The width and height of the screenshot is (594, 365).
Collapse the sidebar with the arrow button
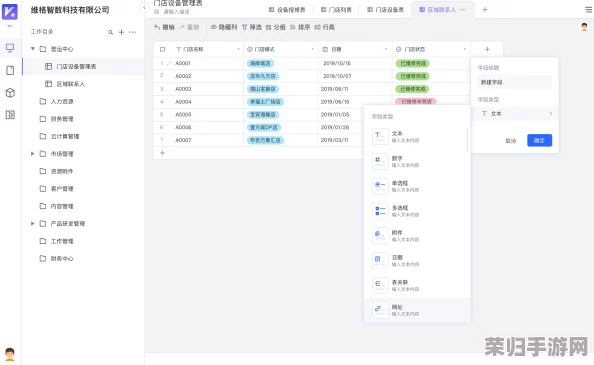click(x=144, y=7)
